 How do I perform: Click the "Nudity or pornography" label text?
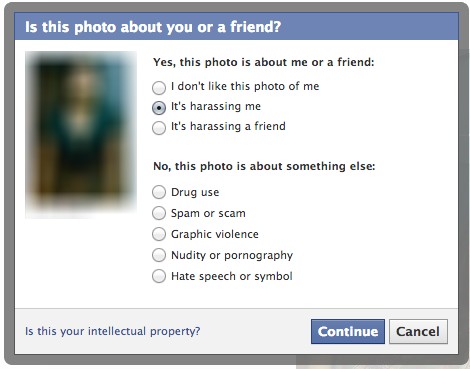tap(232, 255)
